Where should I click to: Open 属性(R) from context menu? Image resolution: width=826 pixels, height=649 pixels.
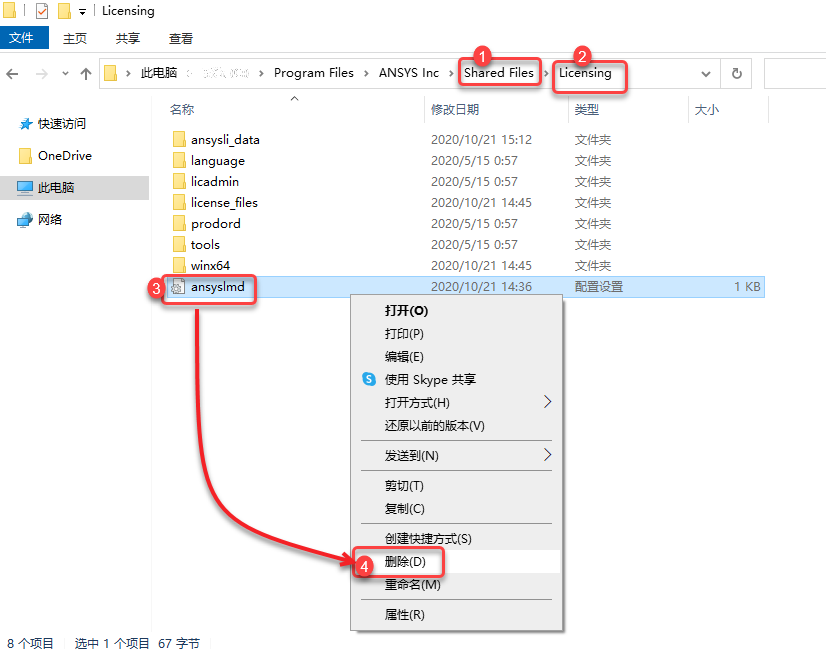(456, 614)
